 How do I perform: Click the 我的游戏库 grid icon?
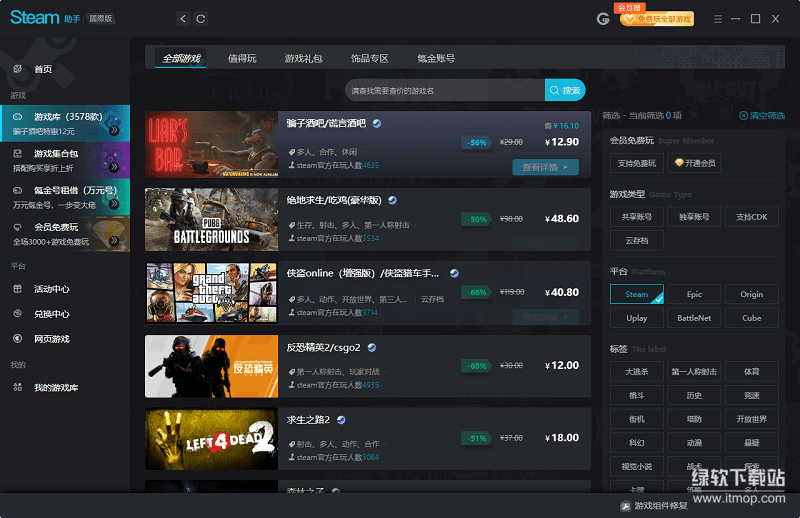coord(17,387)
